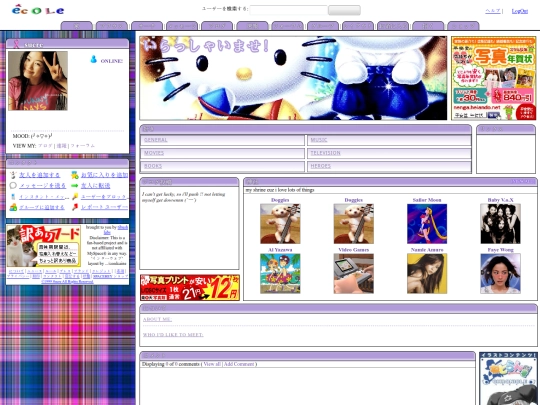Screen dimensions: 540x405
Task: Click the Ecole logo
Action: [38, 10]
